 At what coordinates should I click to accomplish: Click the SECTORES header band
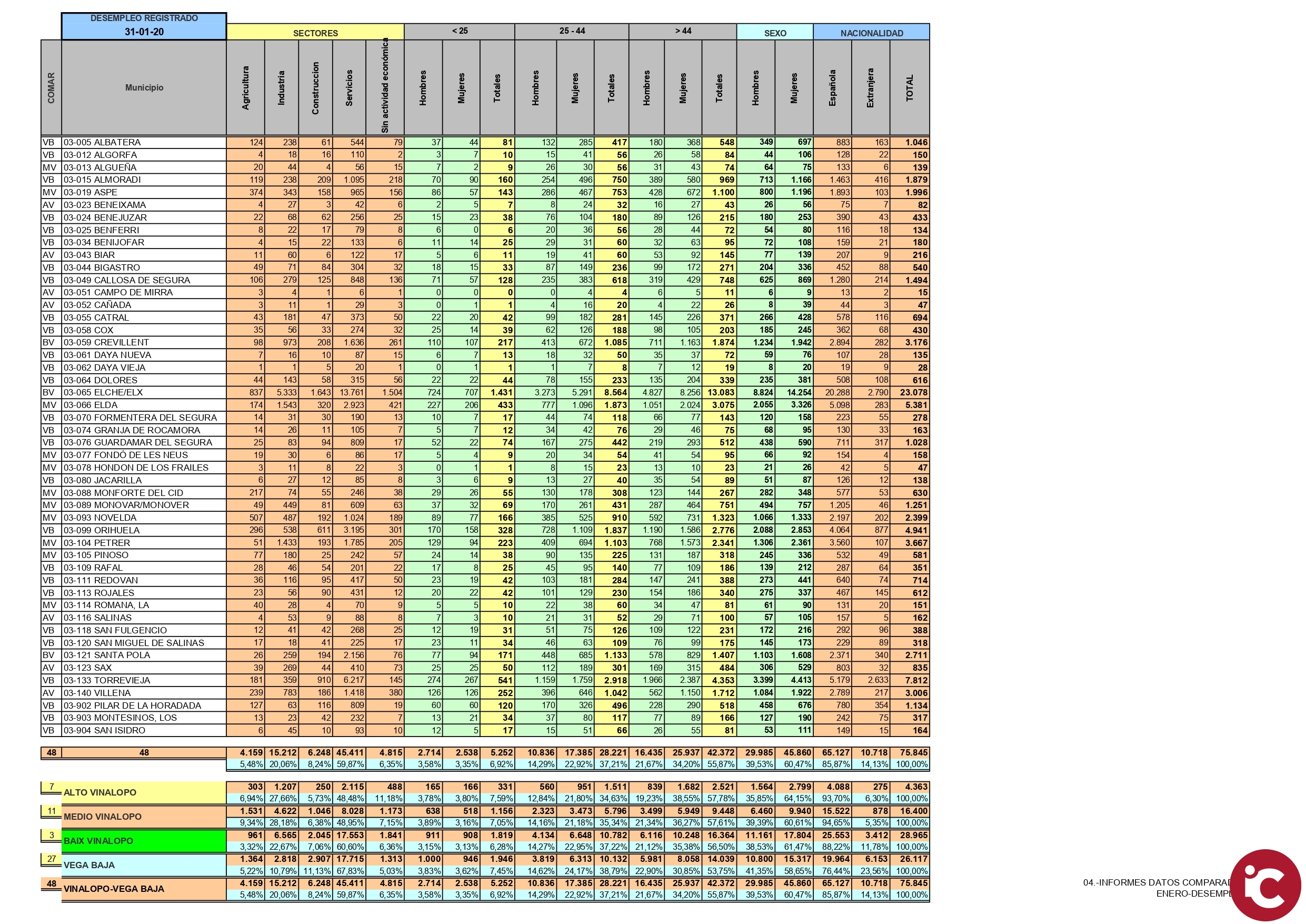tap(315, 33)
